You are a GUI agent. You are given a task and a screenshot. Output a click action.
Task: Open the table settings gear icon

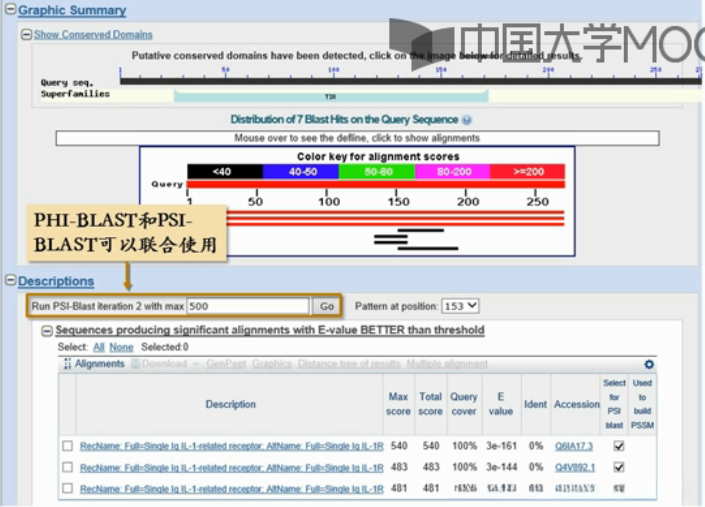[x=649, y=365]
